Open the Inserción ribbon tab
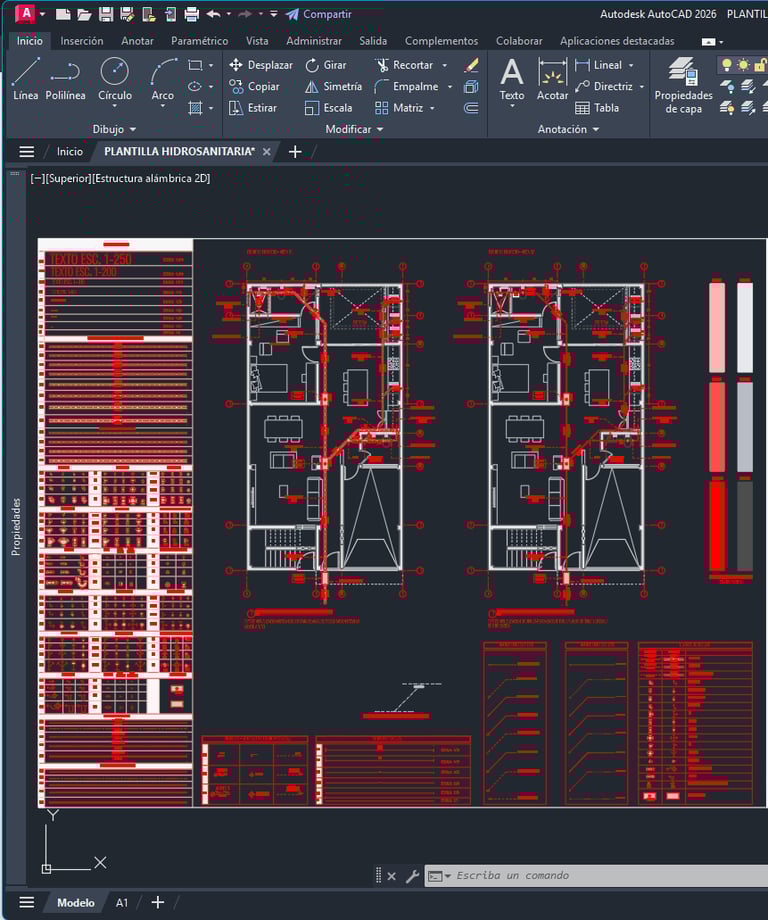768x920 pixels. pyautogui.click(x=82, y=41)
